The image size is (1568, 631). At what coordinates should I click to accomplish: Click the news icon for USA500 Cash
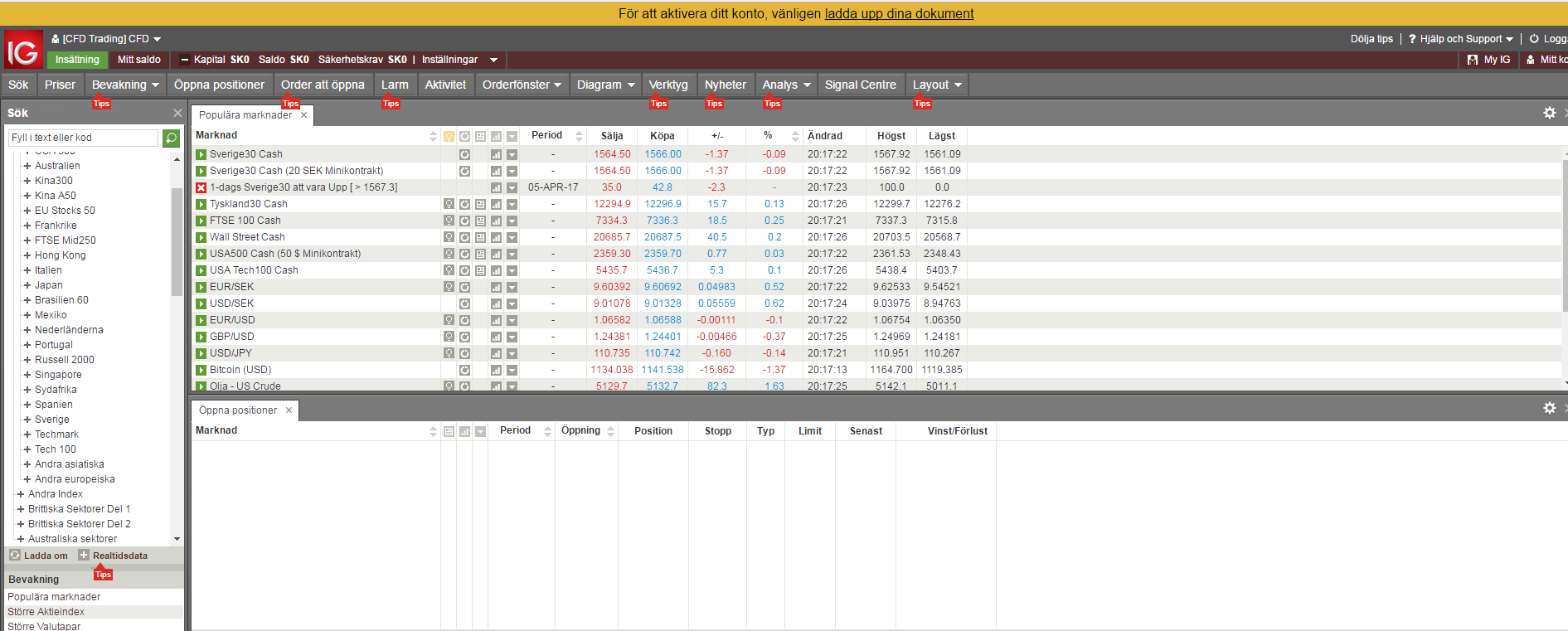(x=480, y=254)
